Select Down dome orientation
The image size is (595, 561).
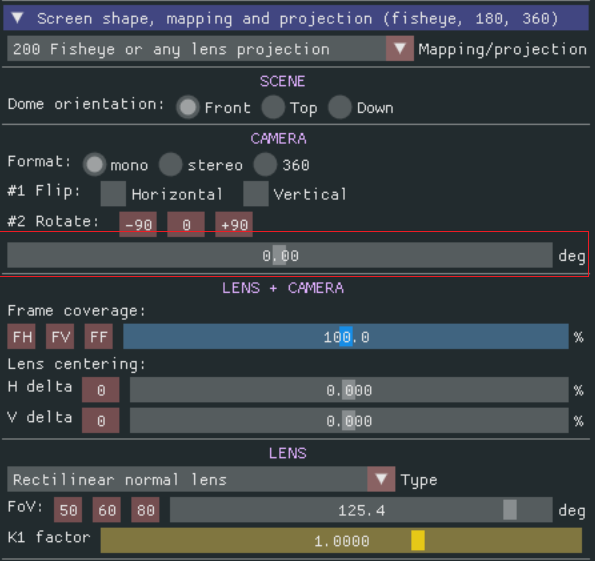pos(340,107)
